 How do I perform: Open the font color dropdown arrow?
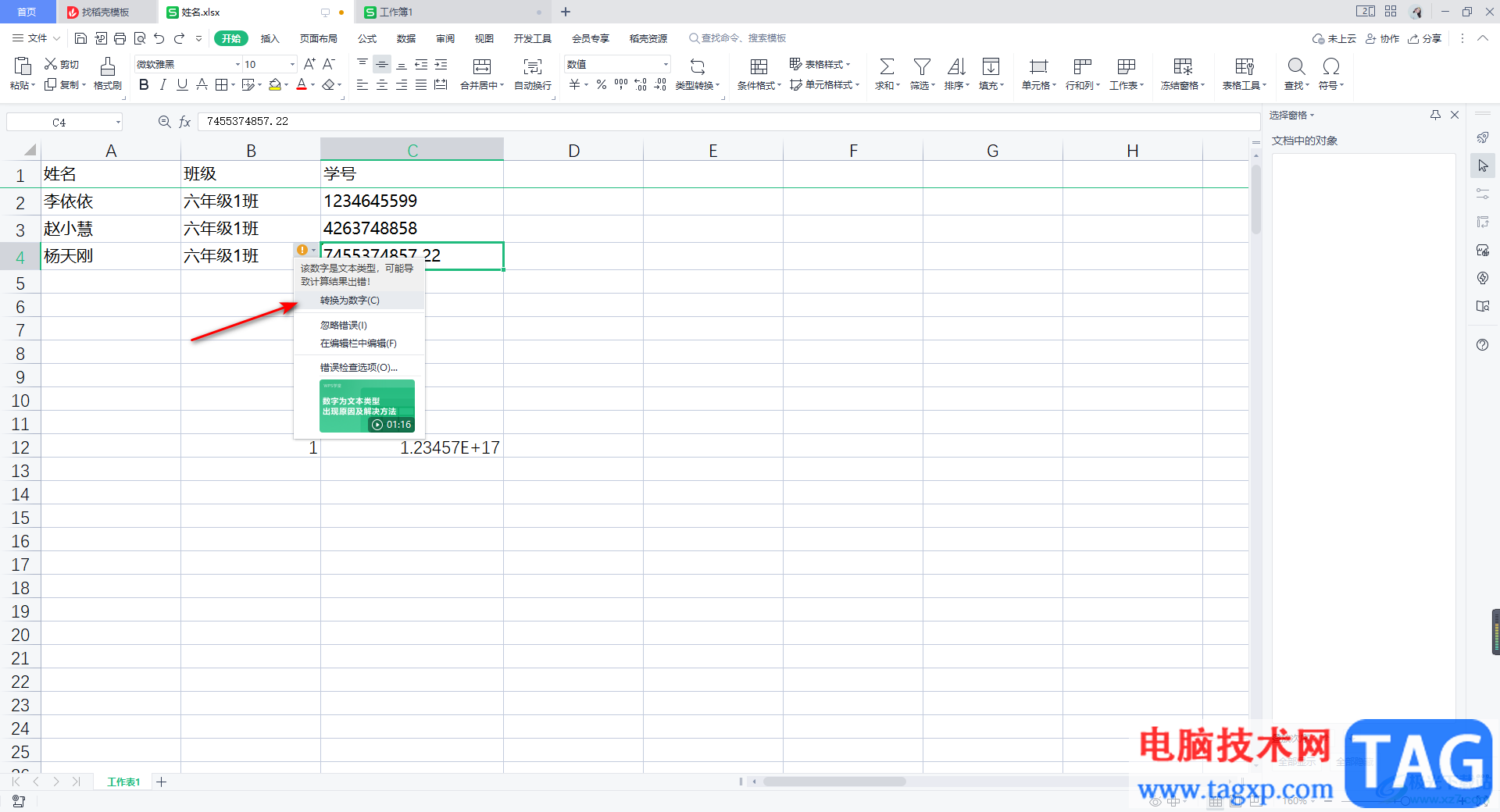point(313,85)
